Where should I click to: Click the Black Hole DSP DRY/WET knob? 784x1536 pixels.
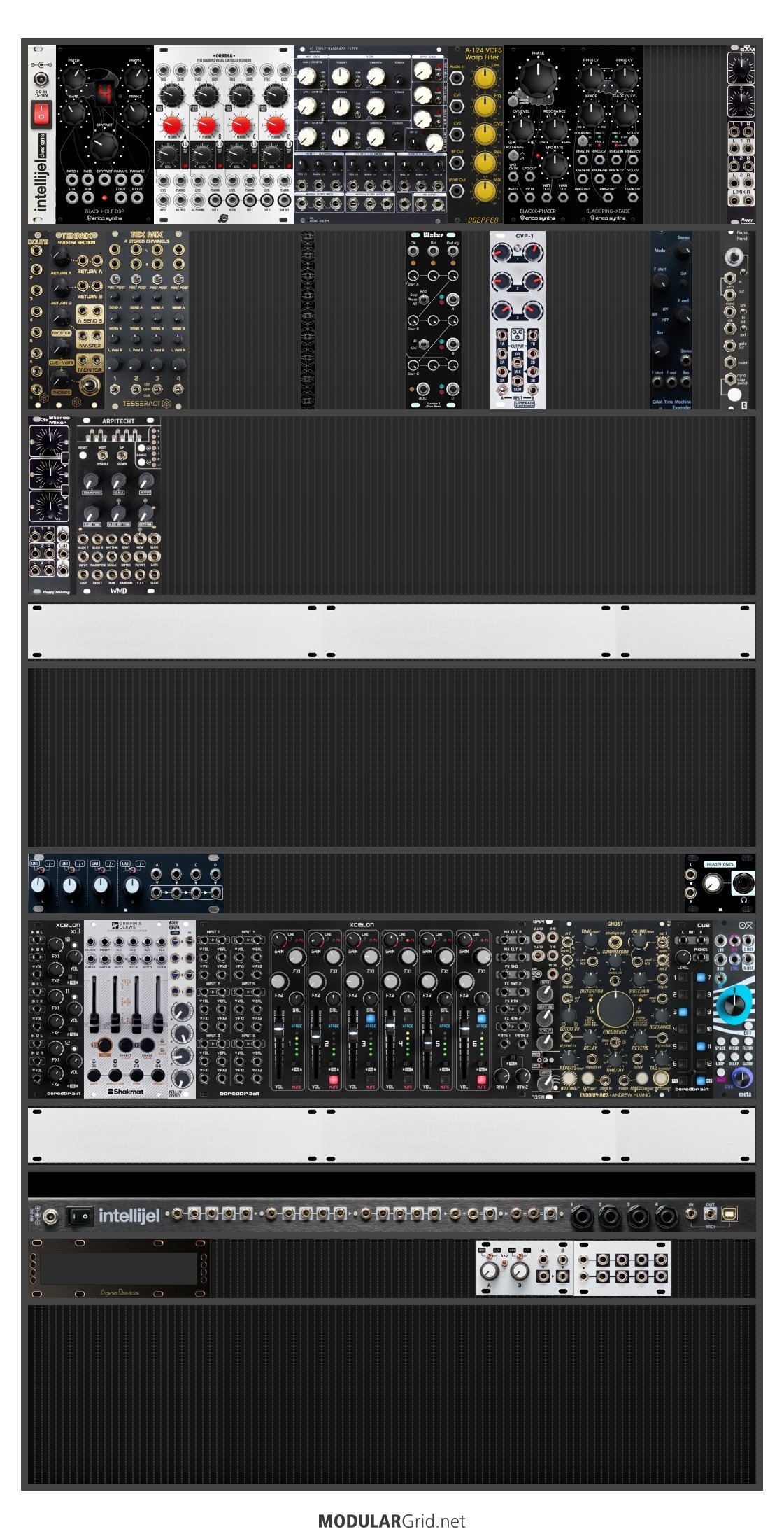click(x=104, y=146)
